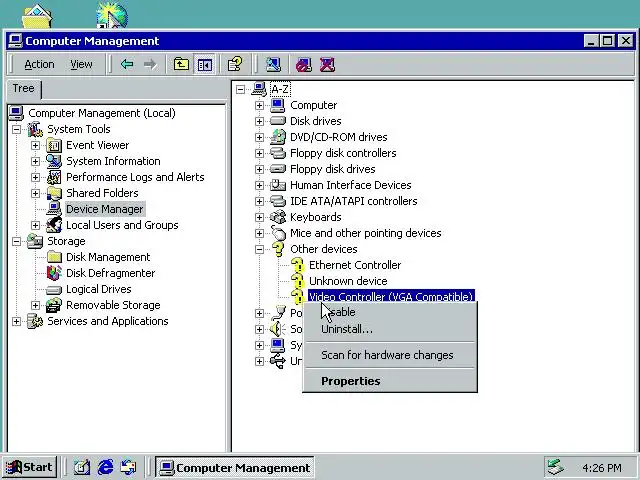Screen dimensions: 640x480
Task: Click the Help toolbar icon with question mark
Action: [x=235, y=64]
